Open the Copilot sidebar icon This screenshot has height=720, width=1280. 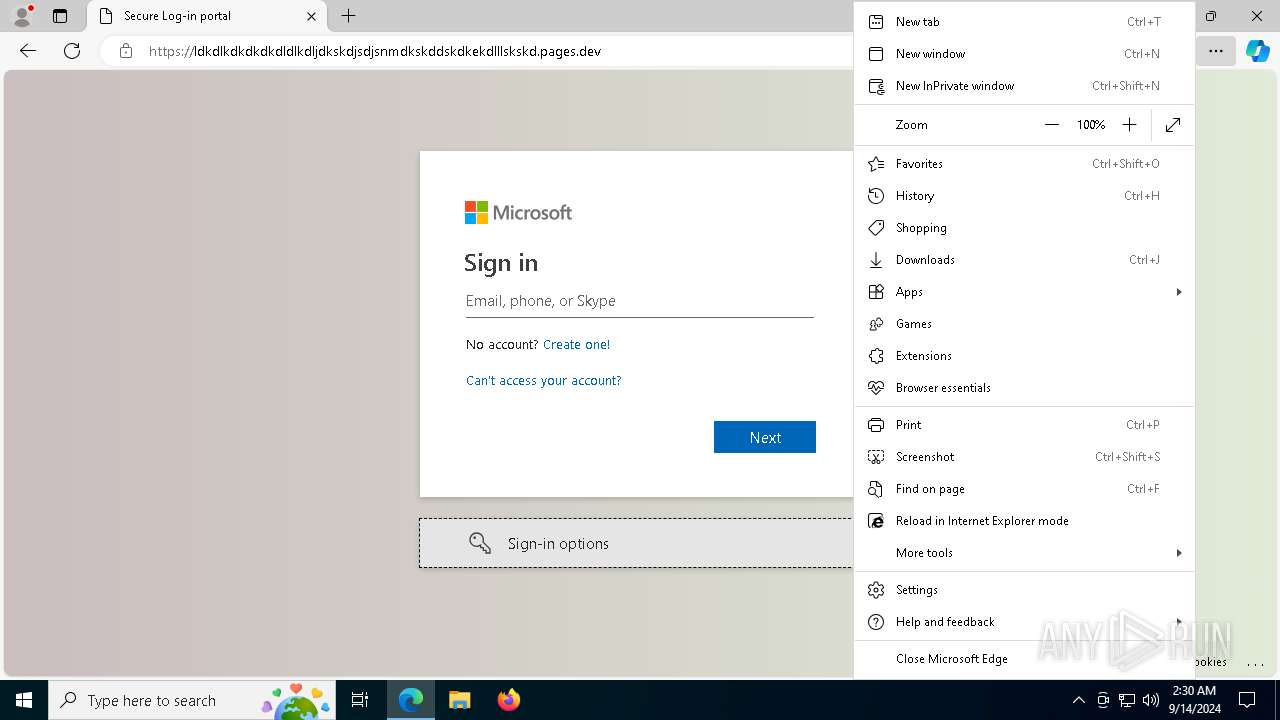pyautogui.click(x=1258, y=51)
